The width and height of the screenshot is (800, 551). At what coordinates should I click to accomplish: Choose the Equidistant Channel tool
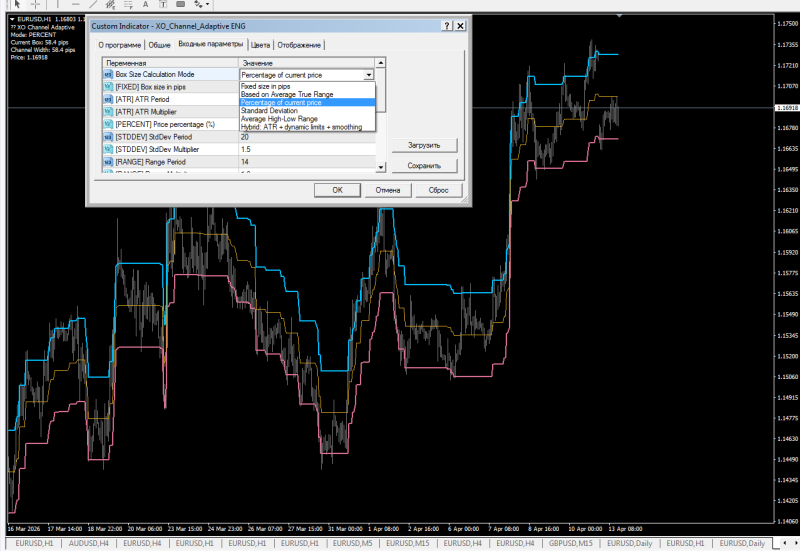point(111,4)
